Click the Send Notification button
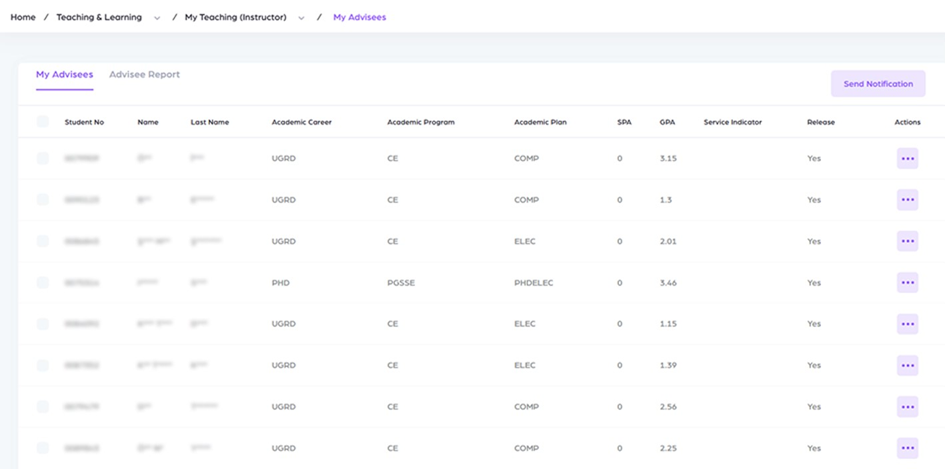The image size is (945, 469). 877,84
